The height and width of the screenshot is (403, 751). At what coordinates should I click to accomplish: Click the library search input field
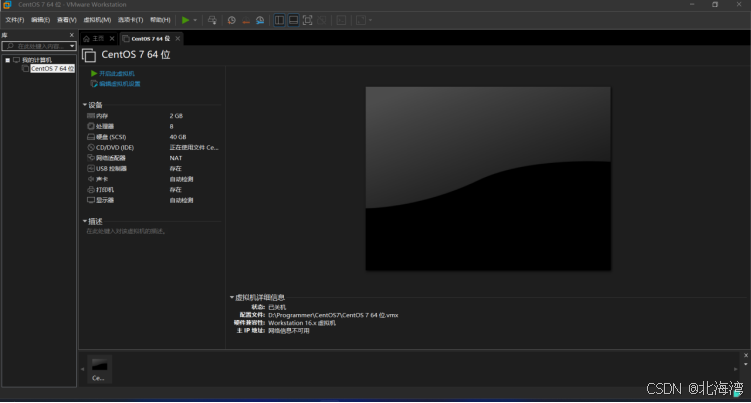(x=36, y=46)
